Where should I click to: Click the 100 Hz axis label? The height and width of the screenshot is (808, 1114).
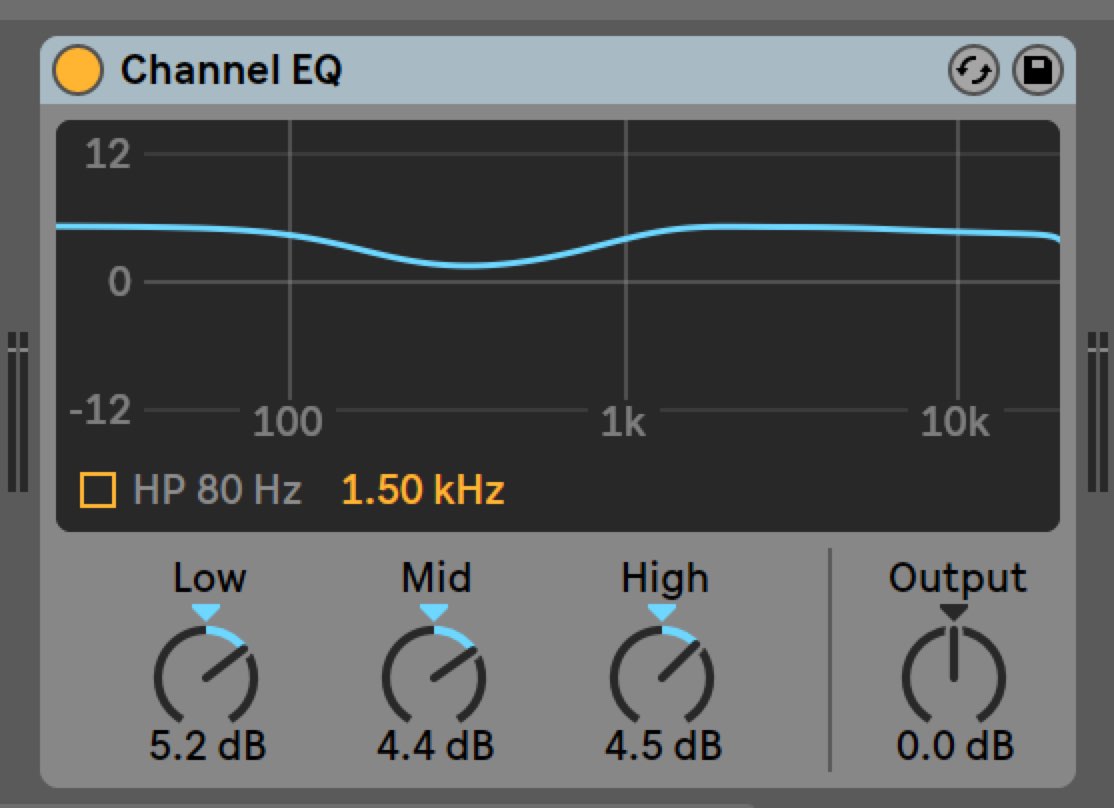(x=288, y=421)
